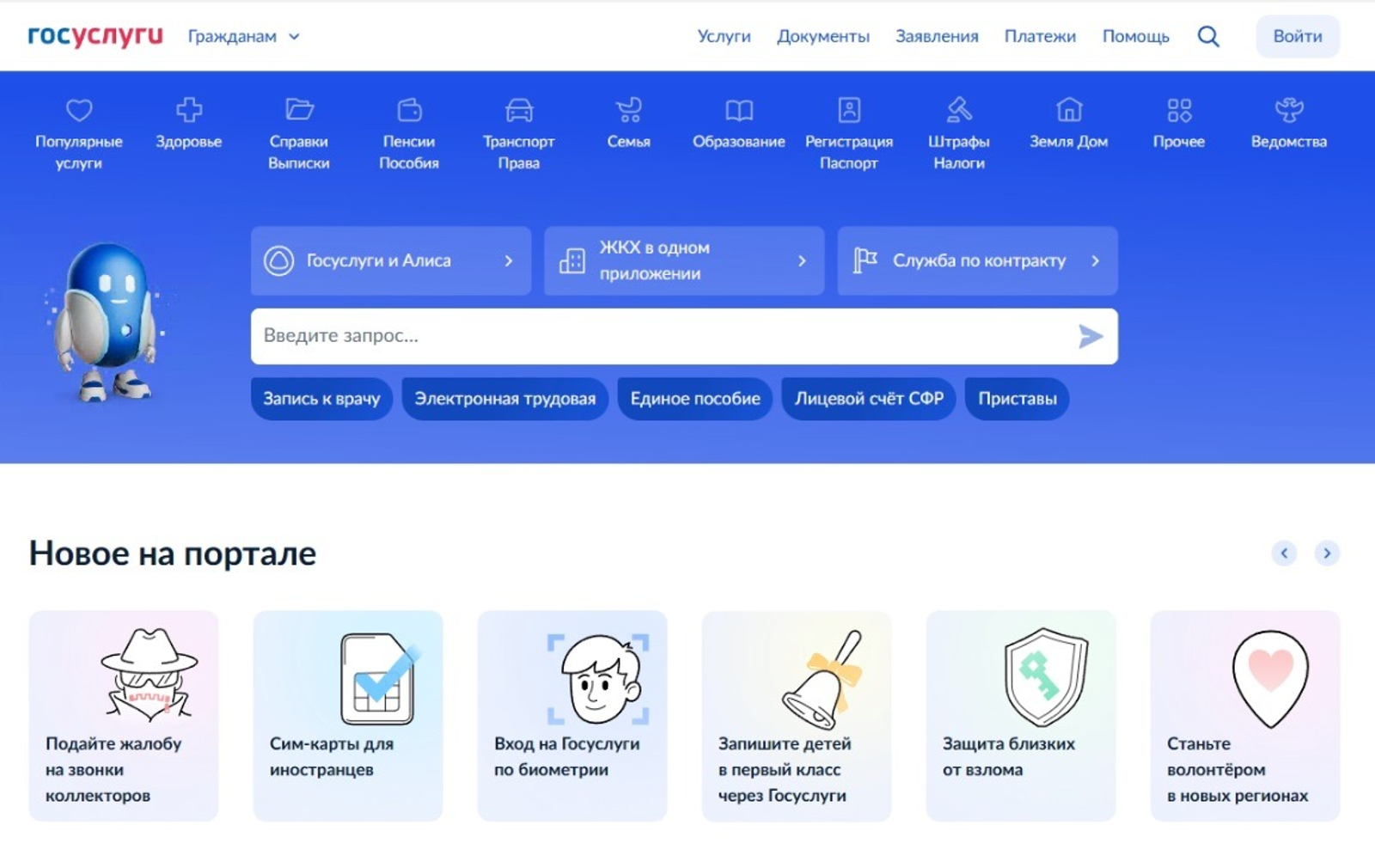
Task: Open the Услуги menu item
Action: coord(724,36)
